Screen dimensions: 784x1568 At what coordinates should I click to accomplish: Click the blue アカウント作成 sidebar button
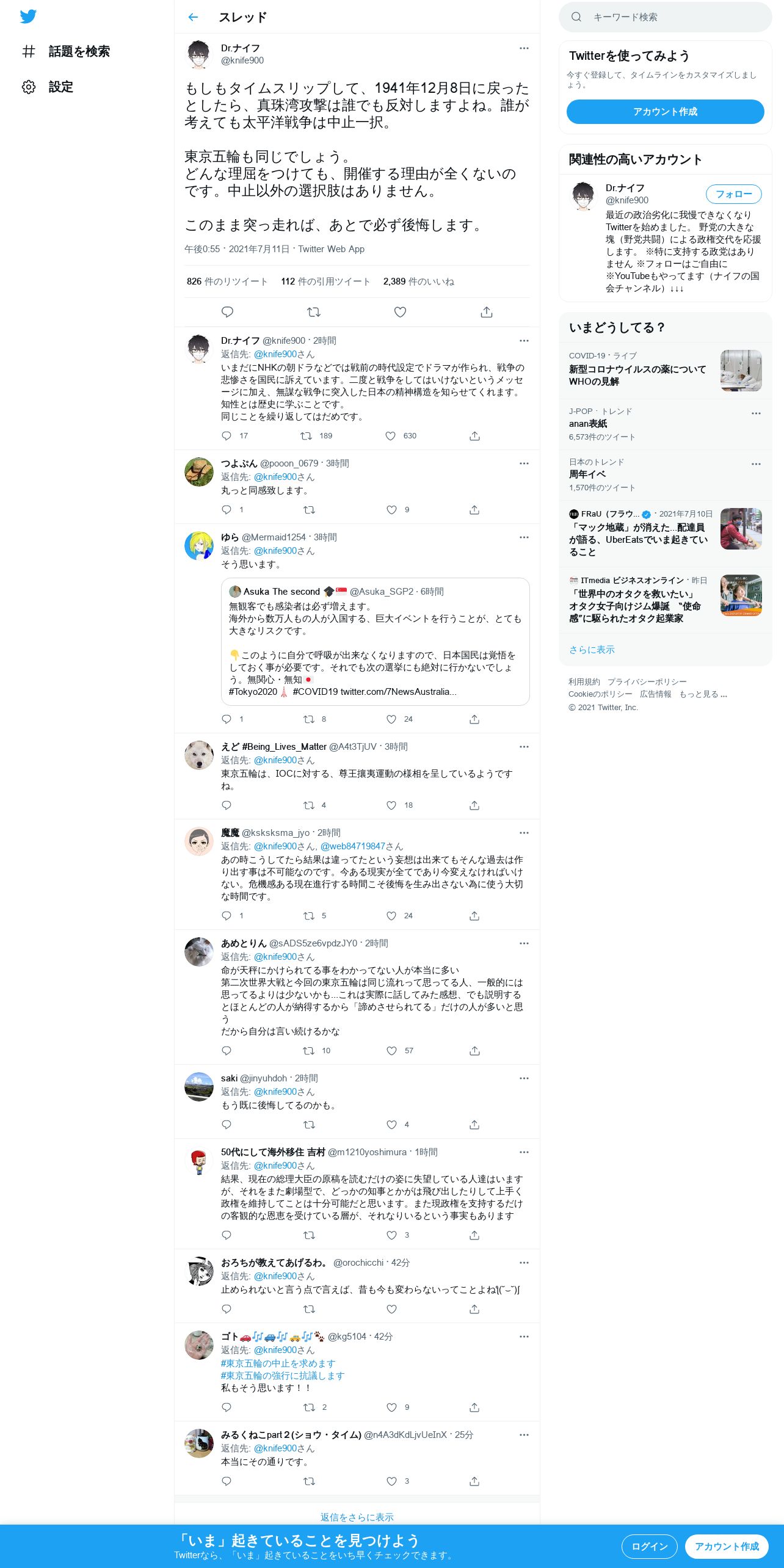(x=665, y=112)
